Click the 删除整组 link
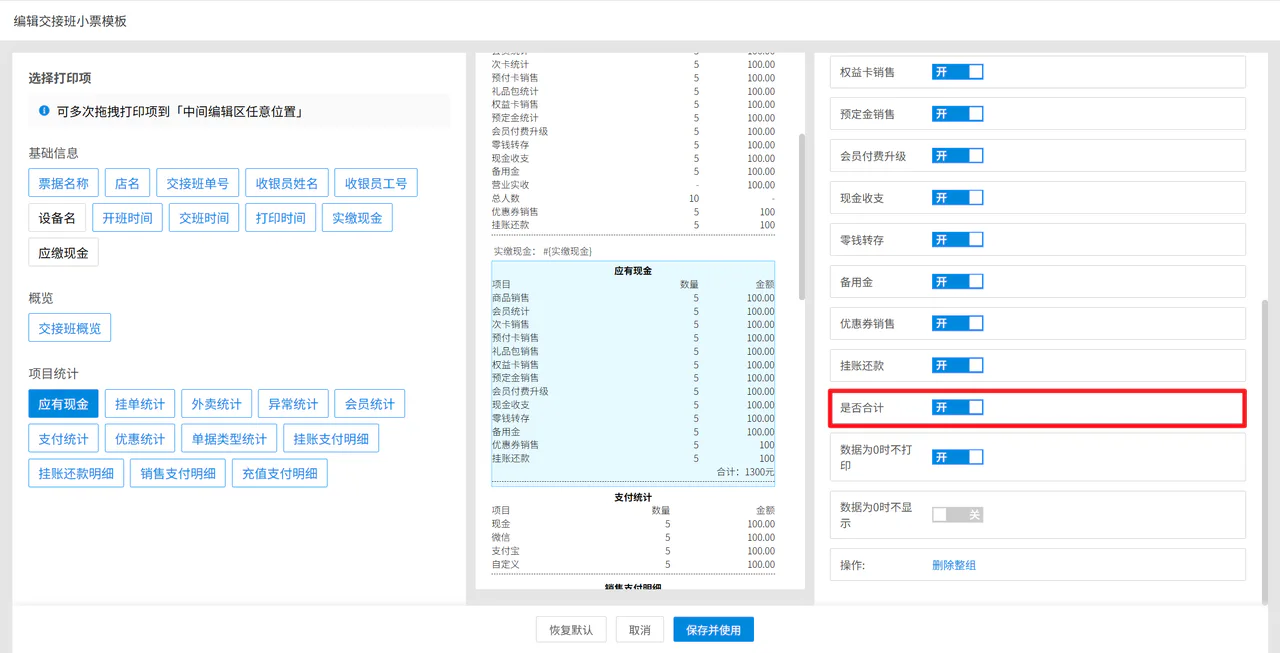Screen dimensions: 1280x653 point(954,565)
